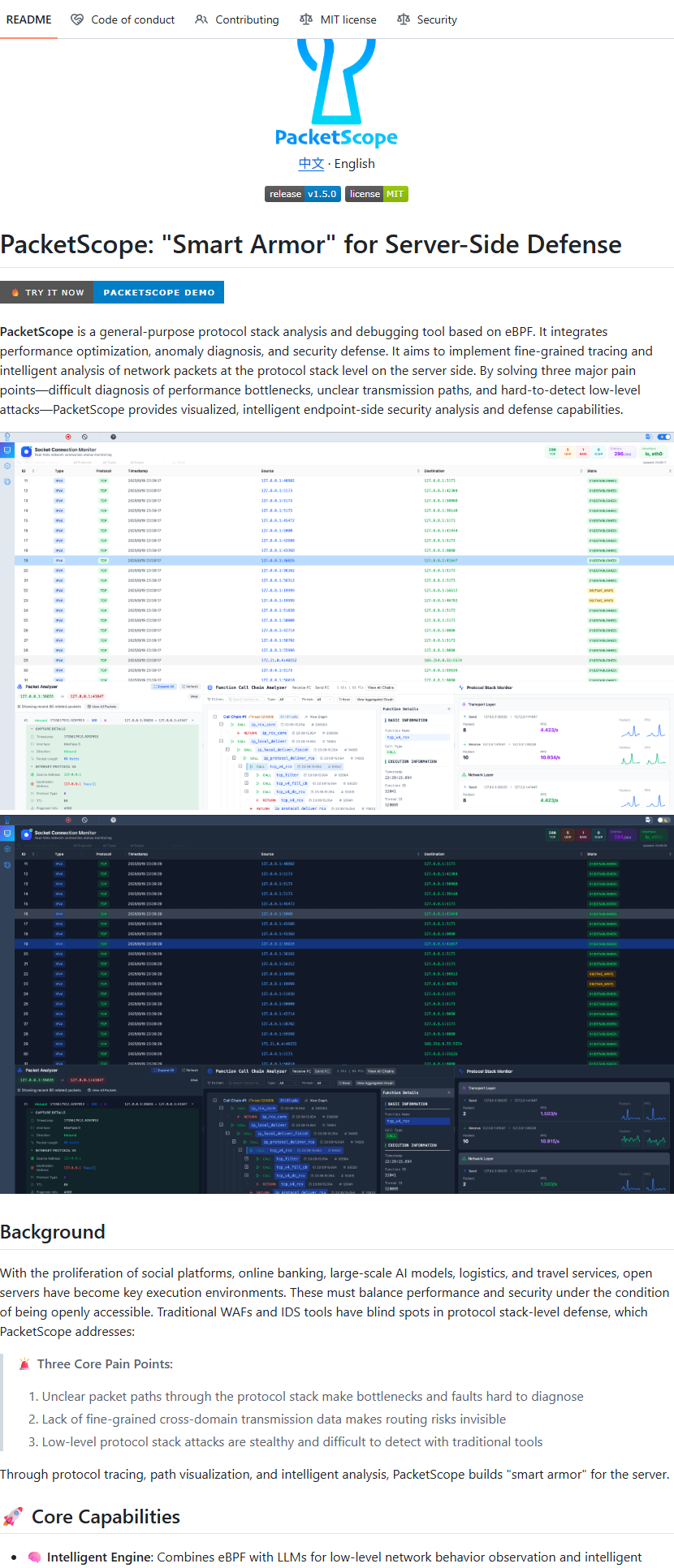Image resolution: width=674 pixels, height=1568 pixels.
Task: Click the language icon in light screenshot top-right
Action: tap(648, 437)
